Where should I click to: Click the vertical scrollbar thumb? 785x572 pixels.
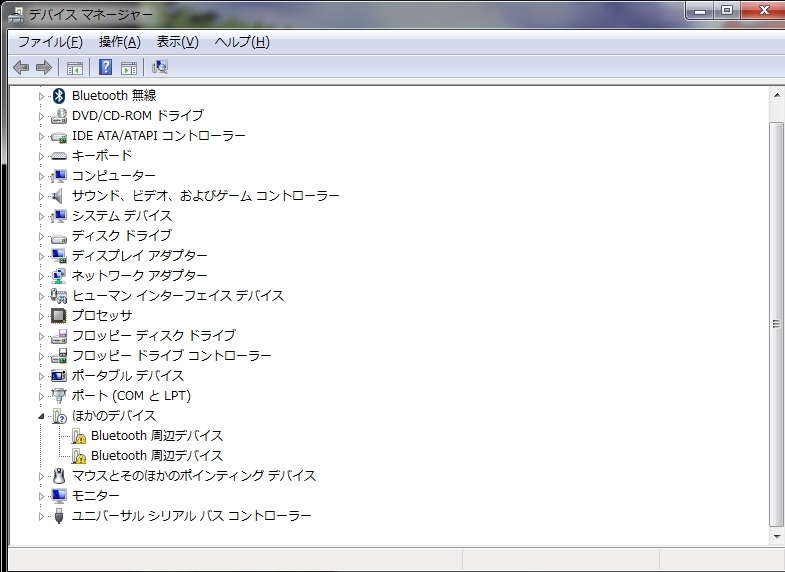pyautogui.click(x=776, y=324)
